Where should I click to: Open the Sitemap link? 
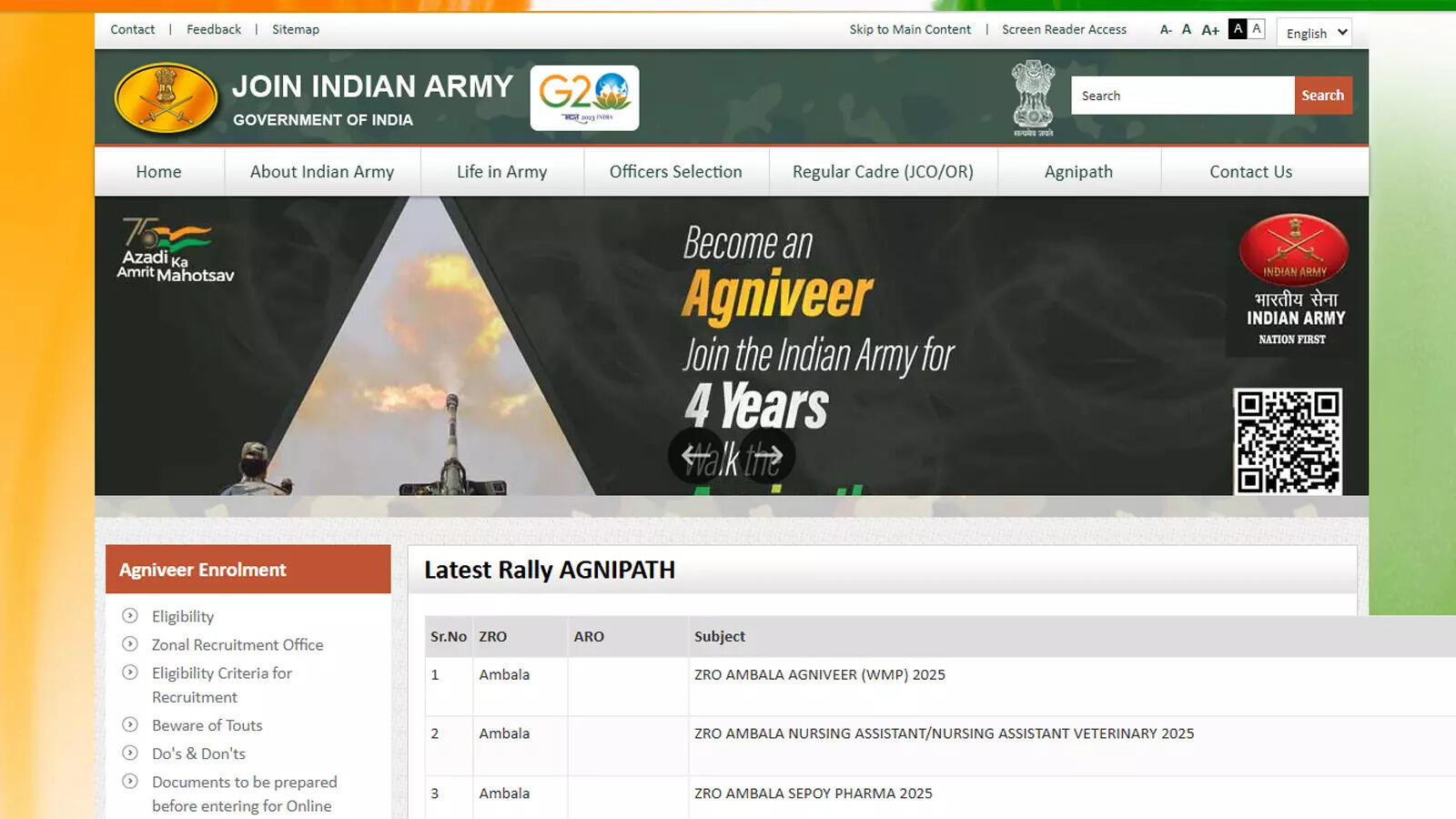point(296,29)
